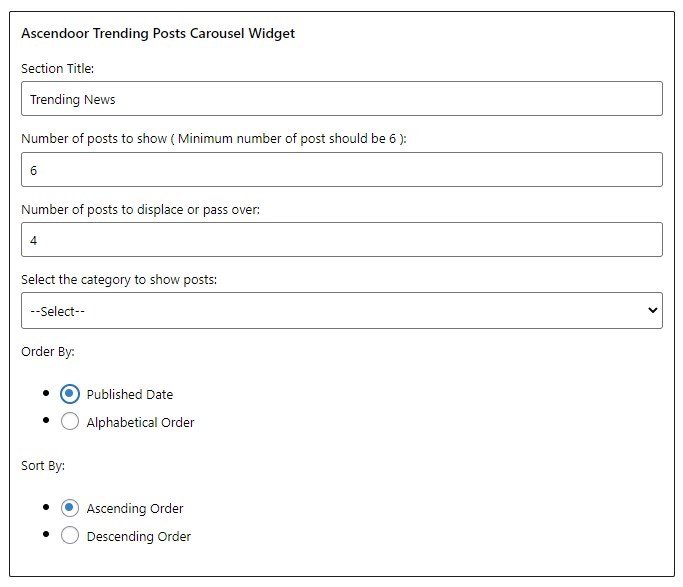683x587 pixels.
Task: Click the Order By heading
Action: click(x=48, y=351)
